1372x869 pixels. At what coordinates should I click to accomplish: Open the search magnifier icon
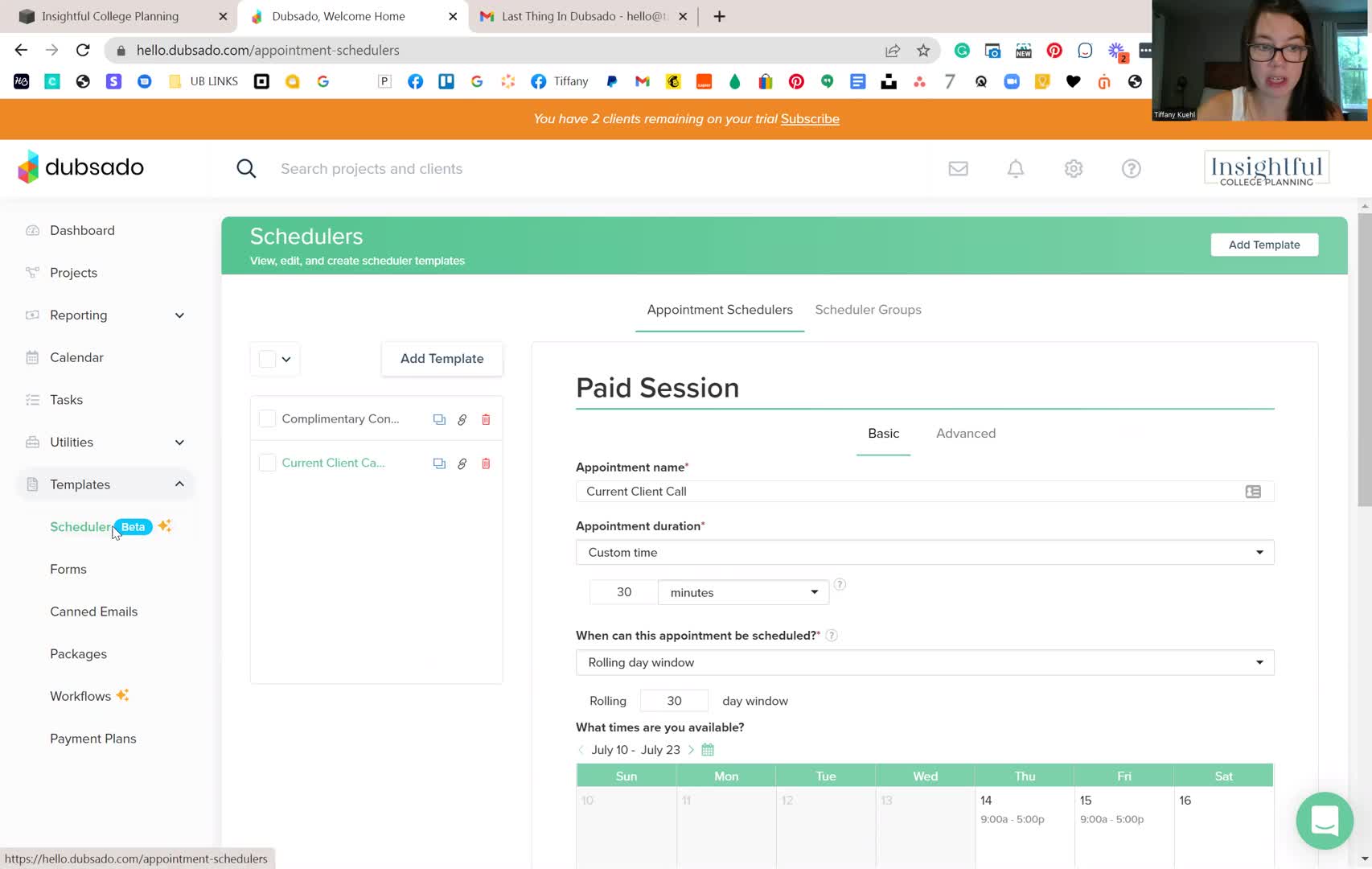click(x=246, y=168)
